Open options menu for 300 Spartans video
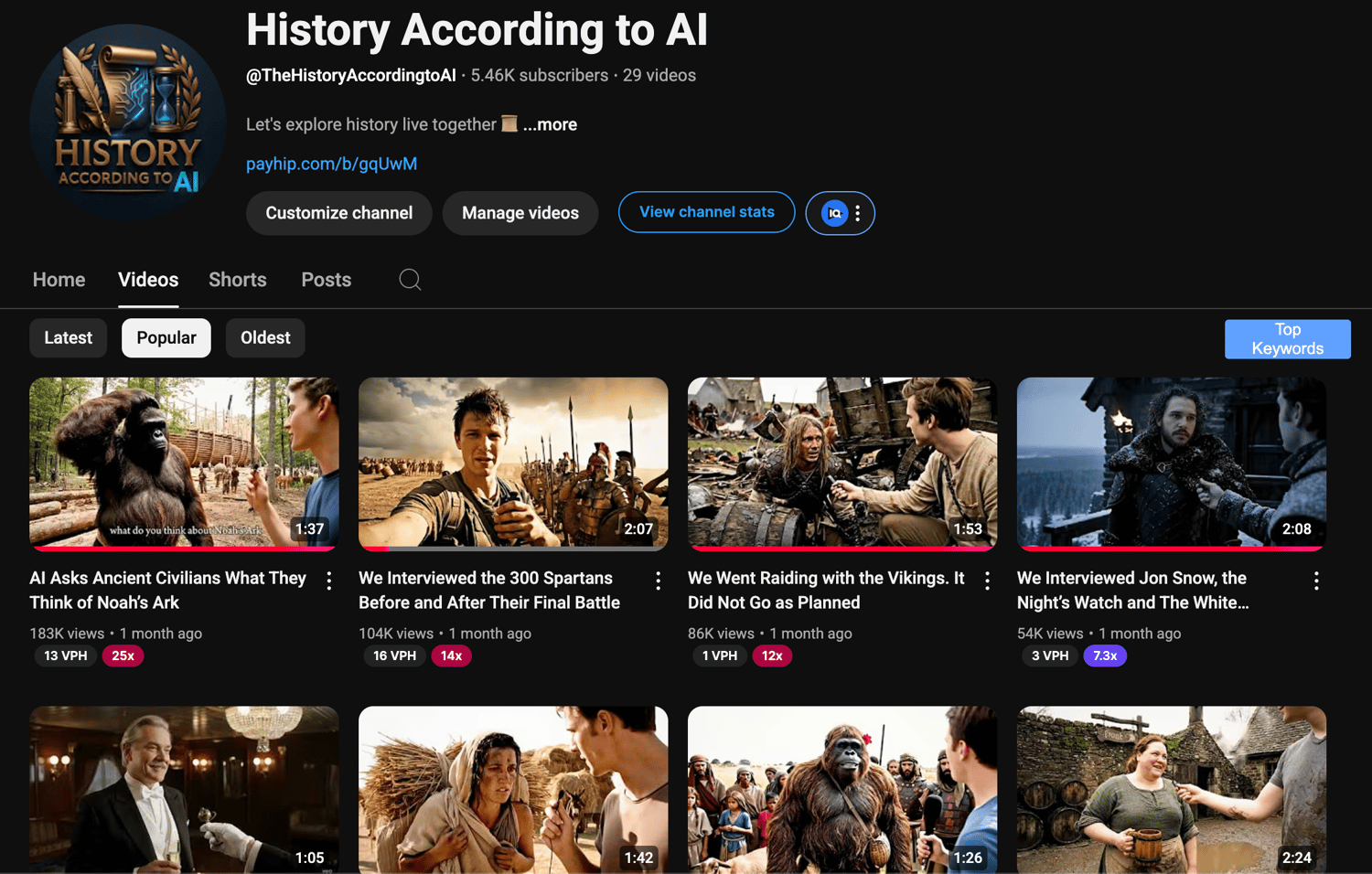This screenshot has width=1372, height=874. [x=659, y=581]
